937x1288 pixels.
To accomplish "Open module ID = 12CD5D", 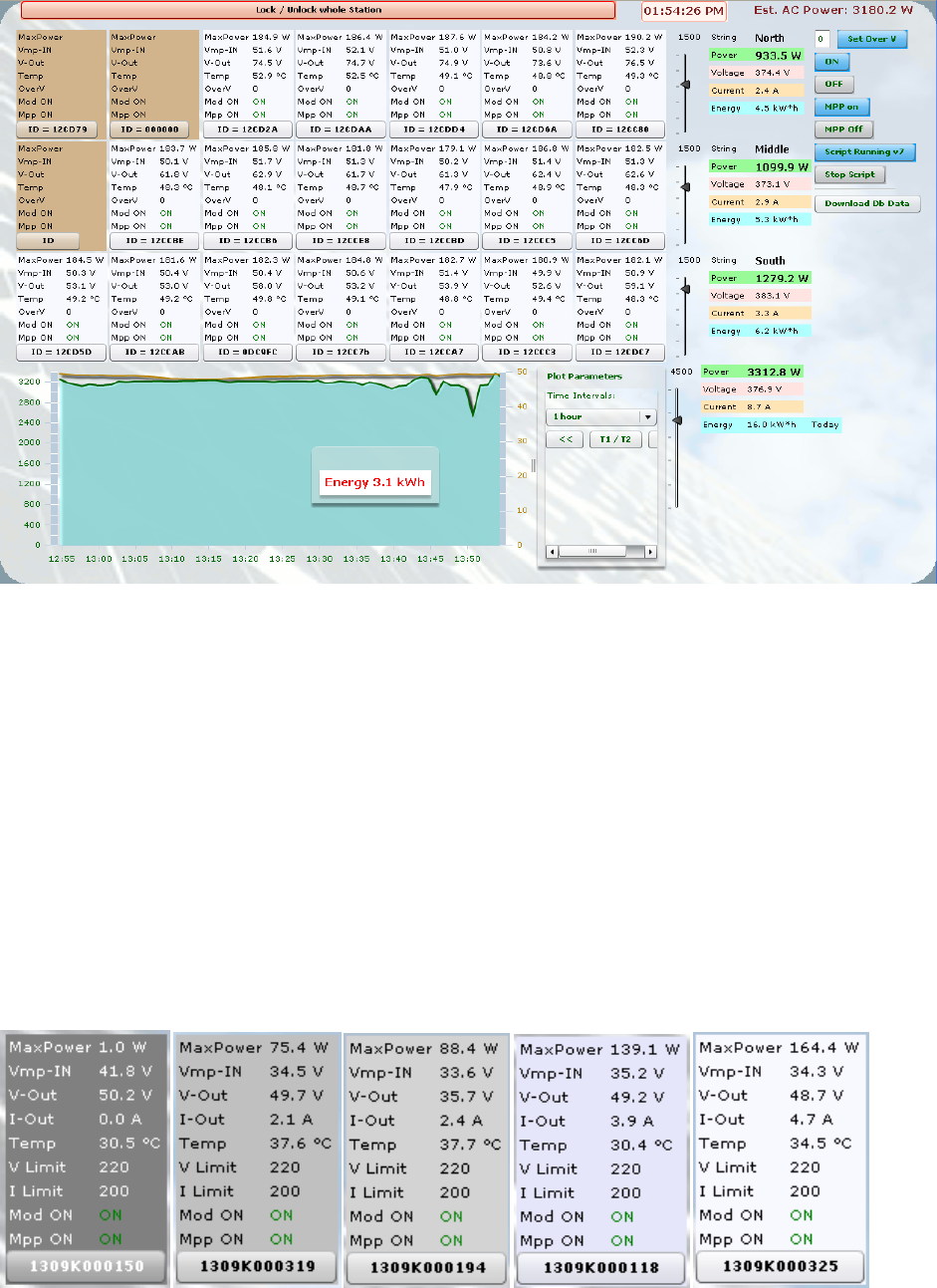I will tap(59, 352).
